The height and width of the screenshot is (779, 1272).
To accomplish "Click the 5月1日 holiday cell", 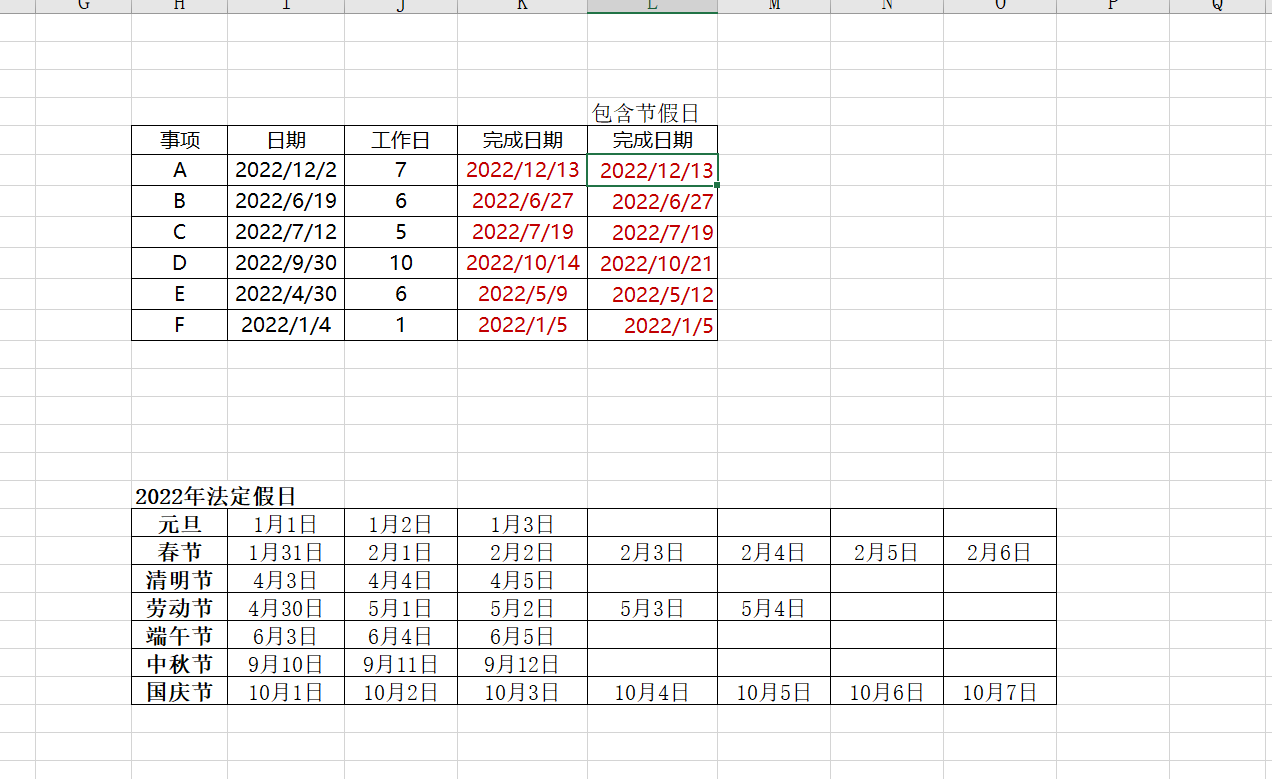I will pos(401,607).
